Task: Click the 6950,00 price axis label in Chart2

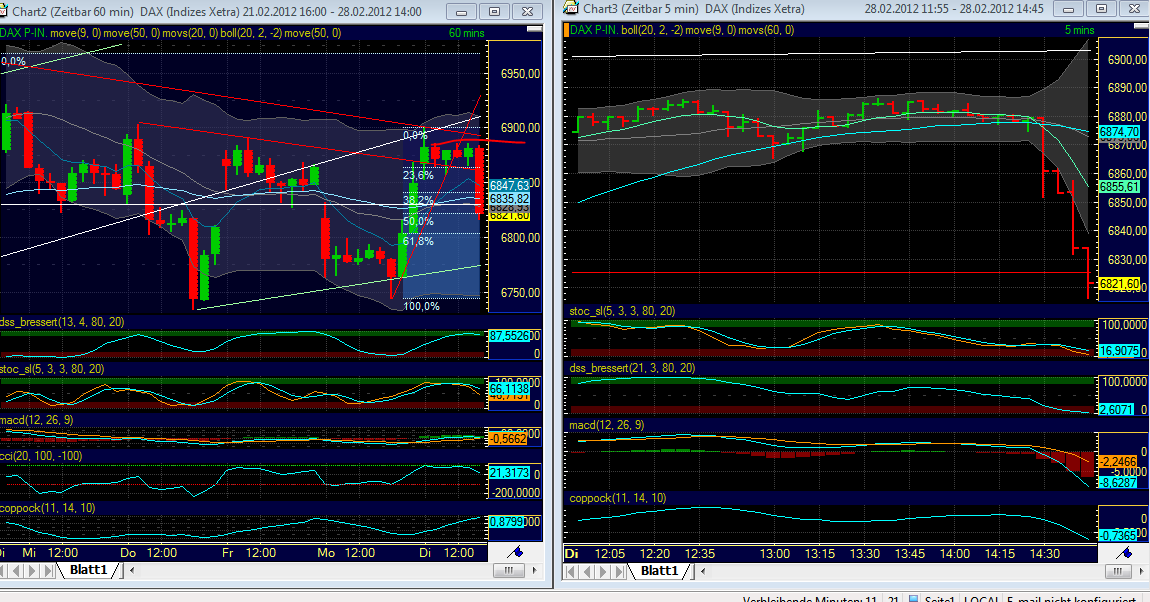Action: [x=520, y=73]
